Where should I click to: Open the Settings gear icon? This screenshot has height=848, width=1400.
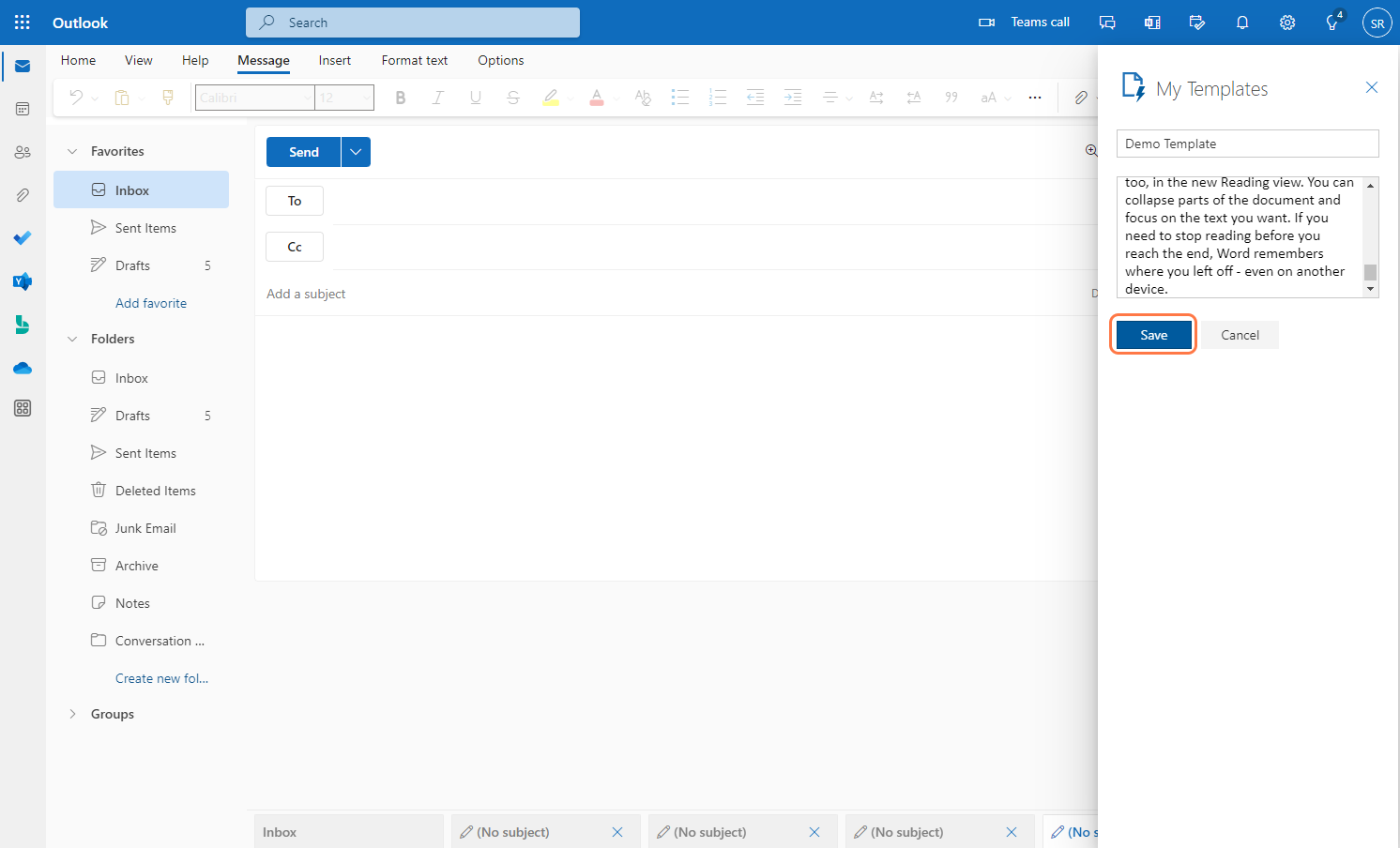click(1287, 23)
